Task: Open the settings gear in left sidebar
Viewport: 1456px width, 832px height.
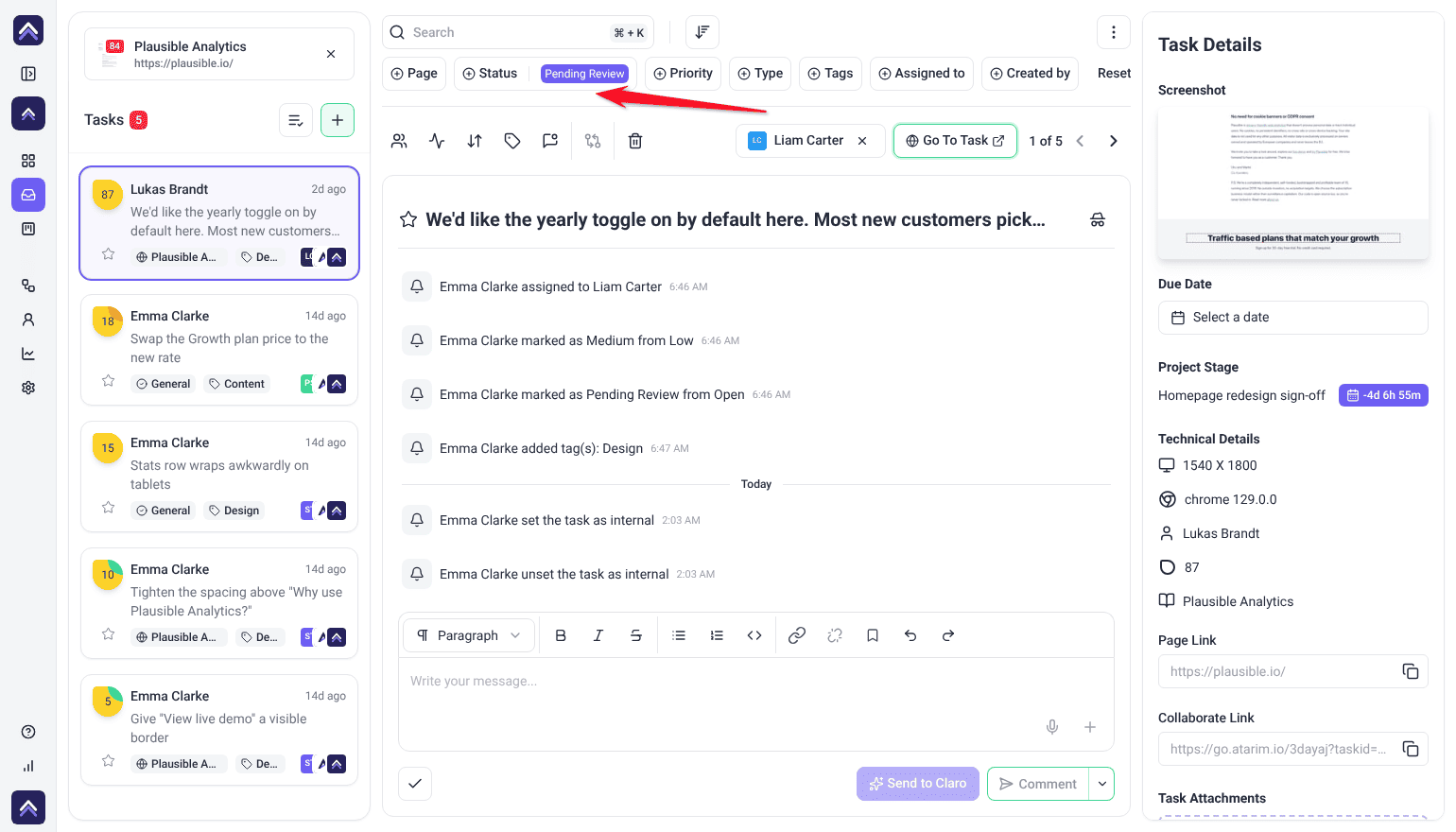Action: click(28, 388)
